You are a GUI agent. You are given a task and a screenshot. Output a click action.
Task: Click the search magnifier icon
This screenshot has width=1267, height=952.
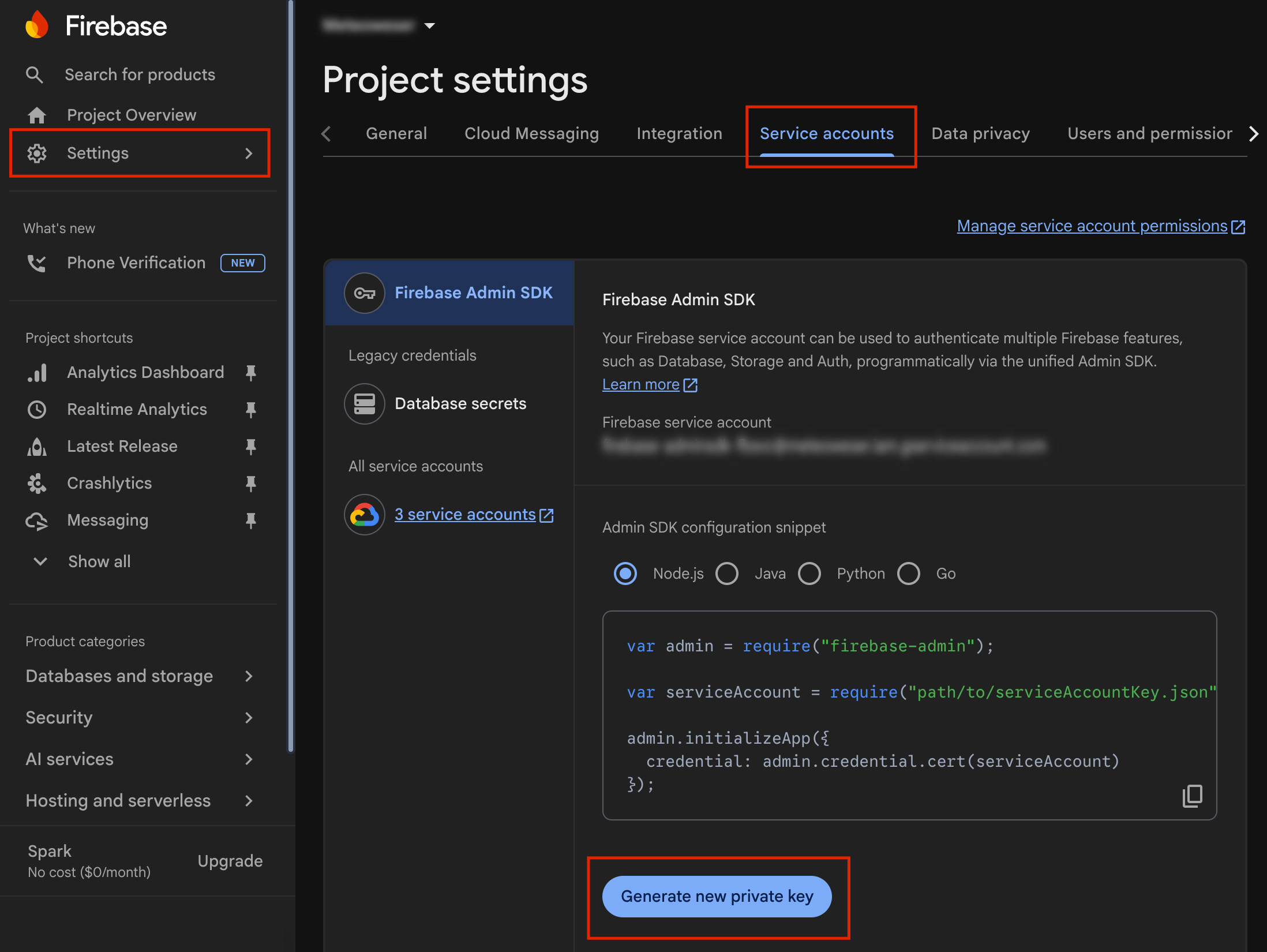pos(35,75)
